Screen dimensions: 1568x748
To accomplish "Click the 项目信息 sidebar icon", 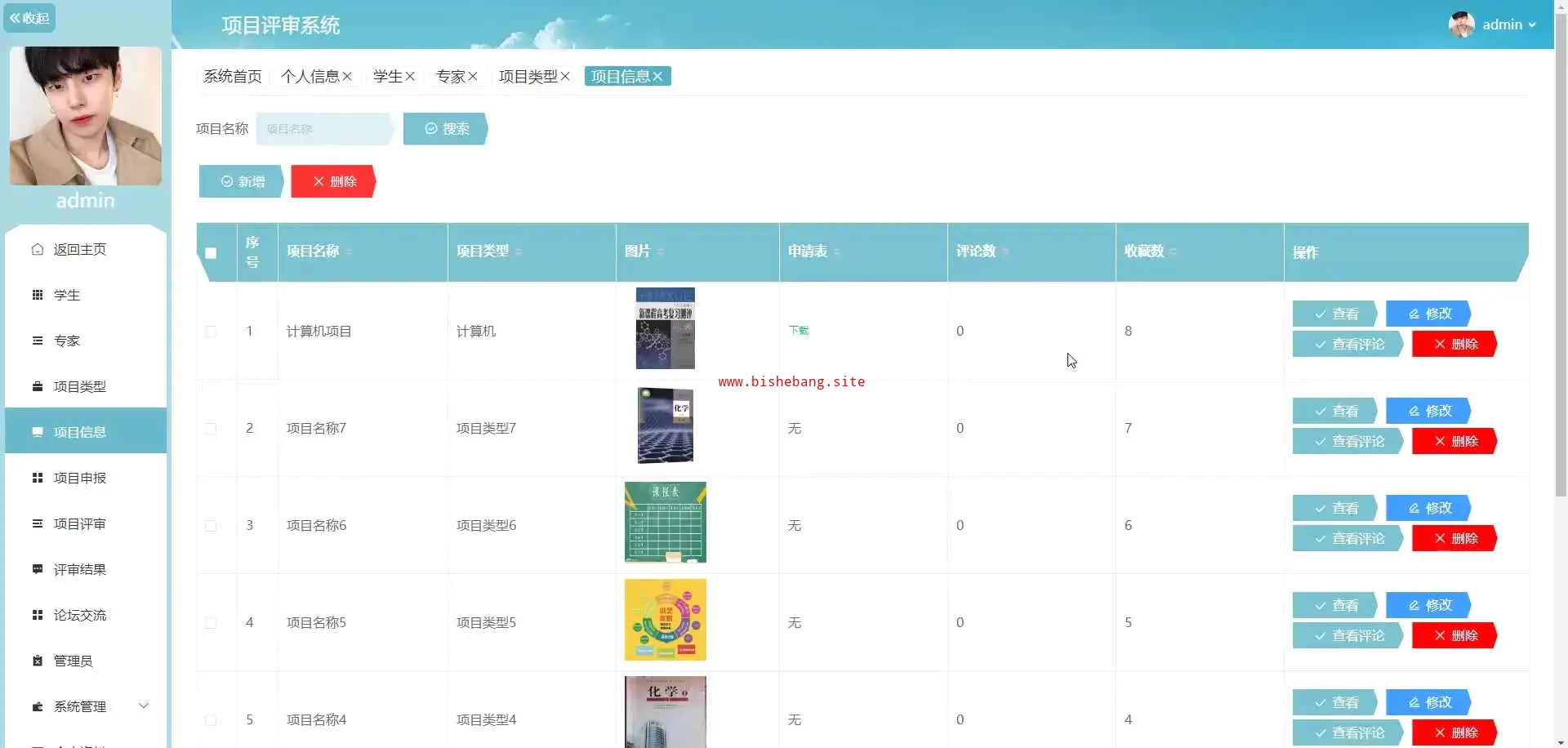I will coord(37,432).
